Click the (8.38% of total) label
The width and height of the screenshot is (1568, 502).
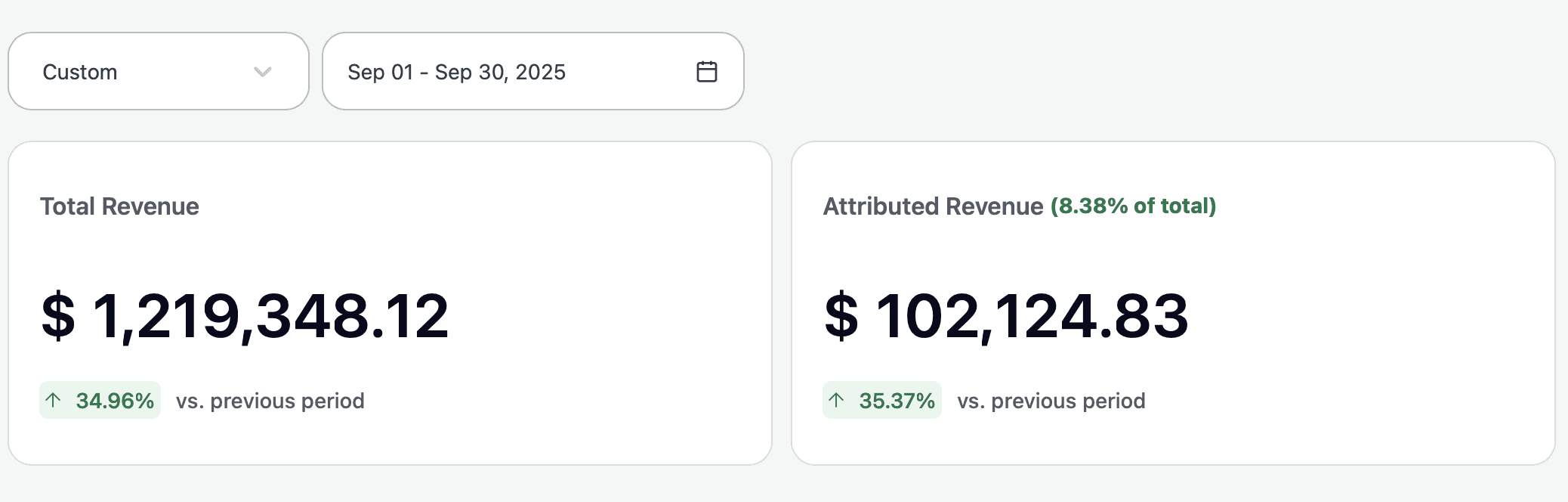(x=1133, y=206)
